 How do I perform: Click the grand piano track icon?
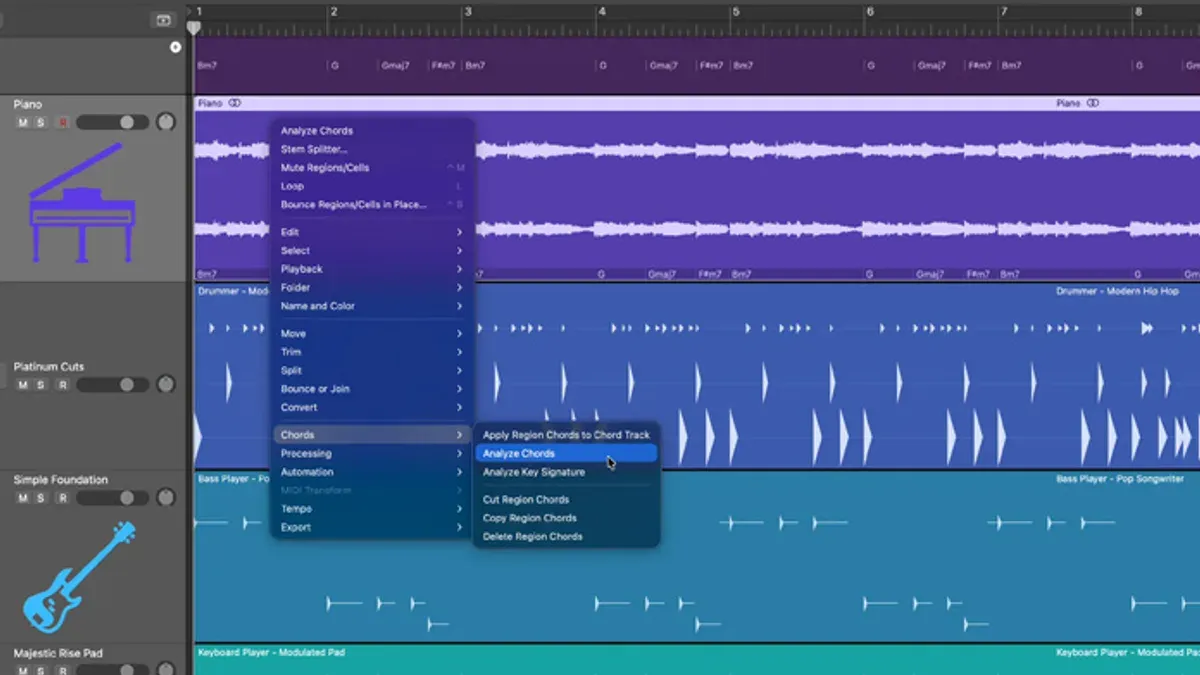82,203
